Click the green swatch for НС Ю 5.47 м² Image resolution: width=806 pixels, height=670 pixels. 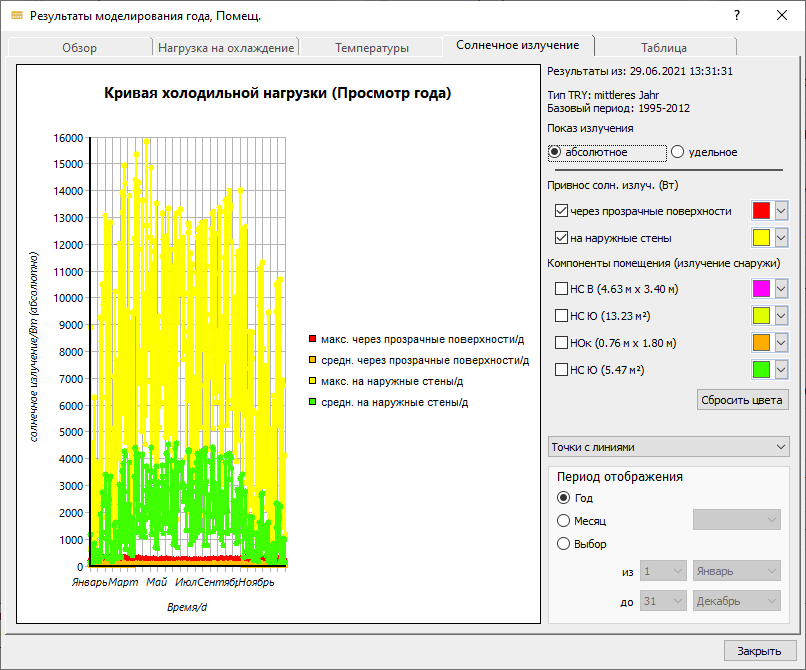(761, 370)
